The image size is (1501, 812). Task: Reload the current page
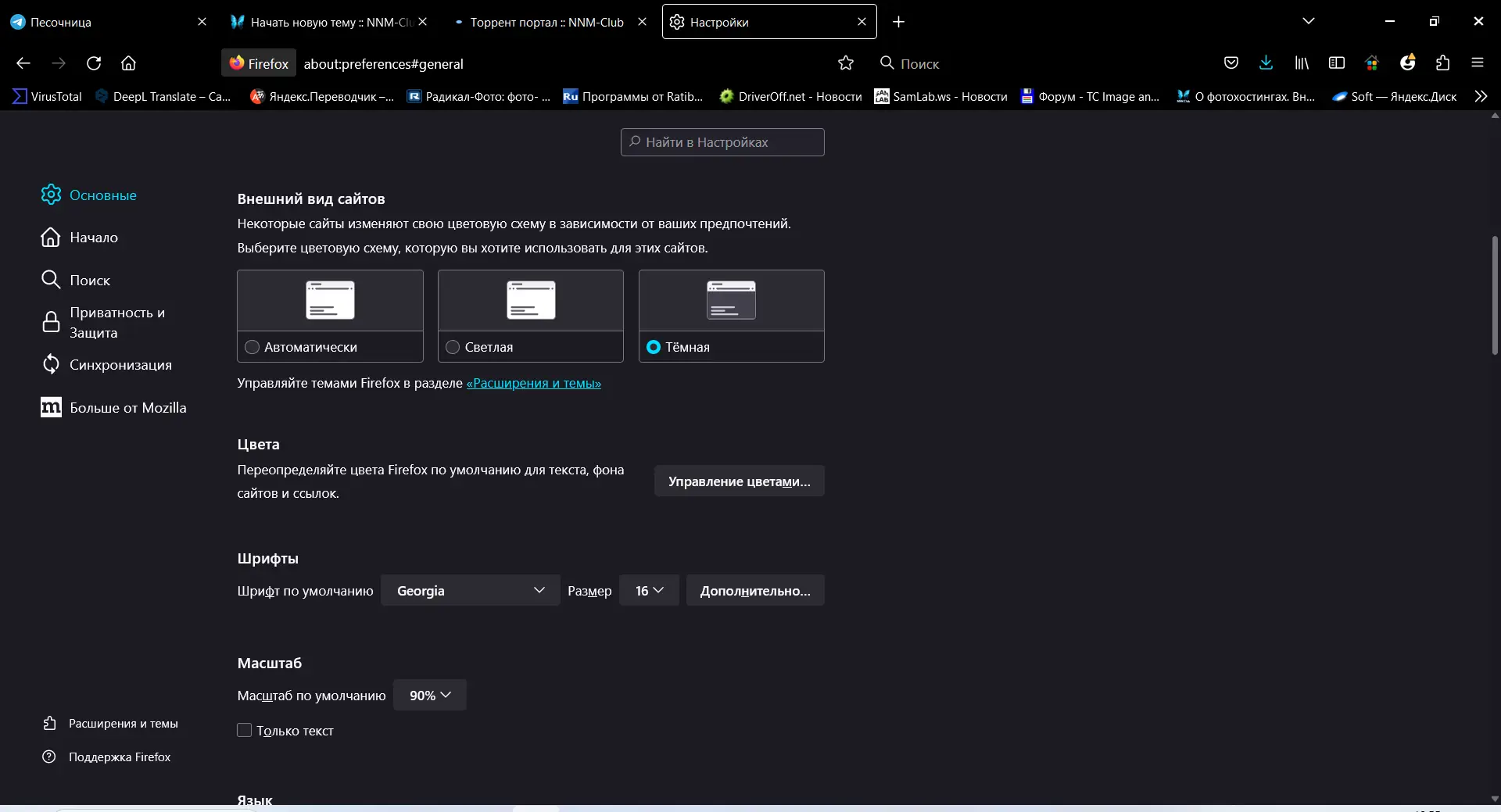click(94, 63)
